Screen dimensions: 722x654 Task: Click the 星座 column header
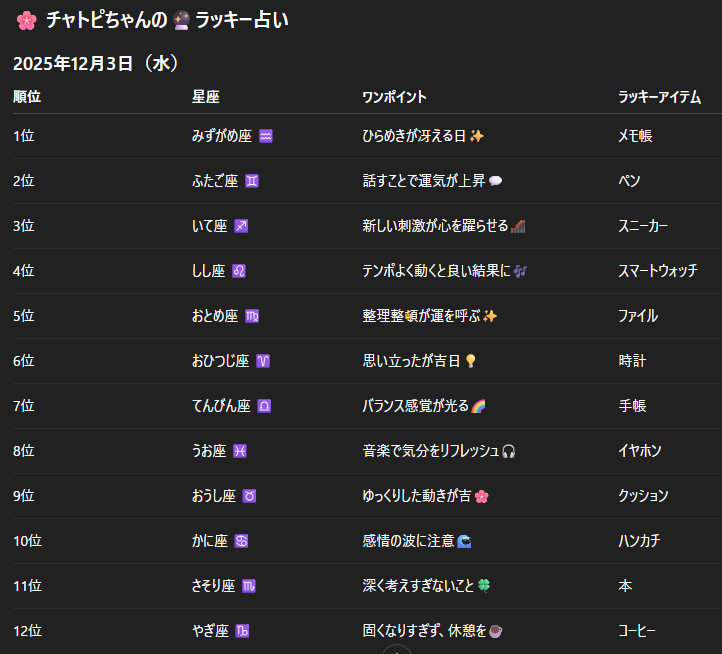tap(206, 97)
